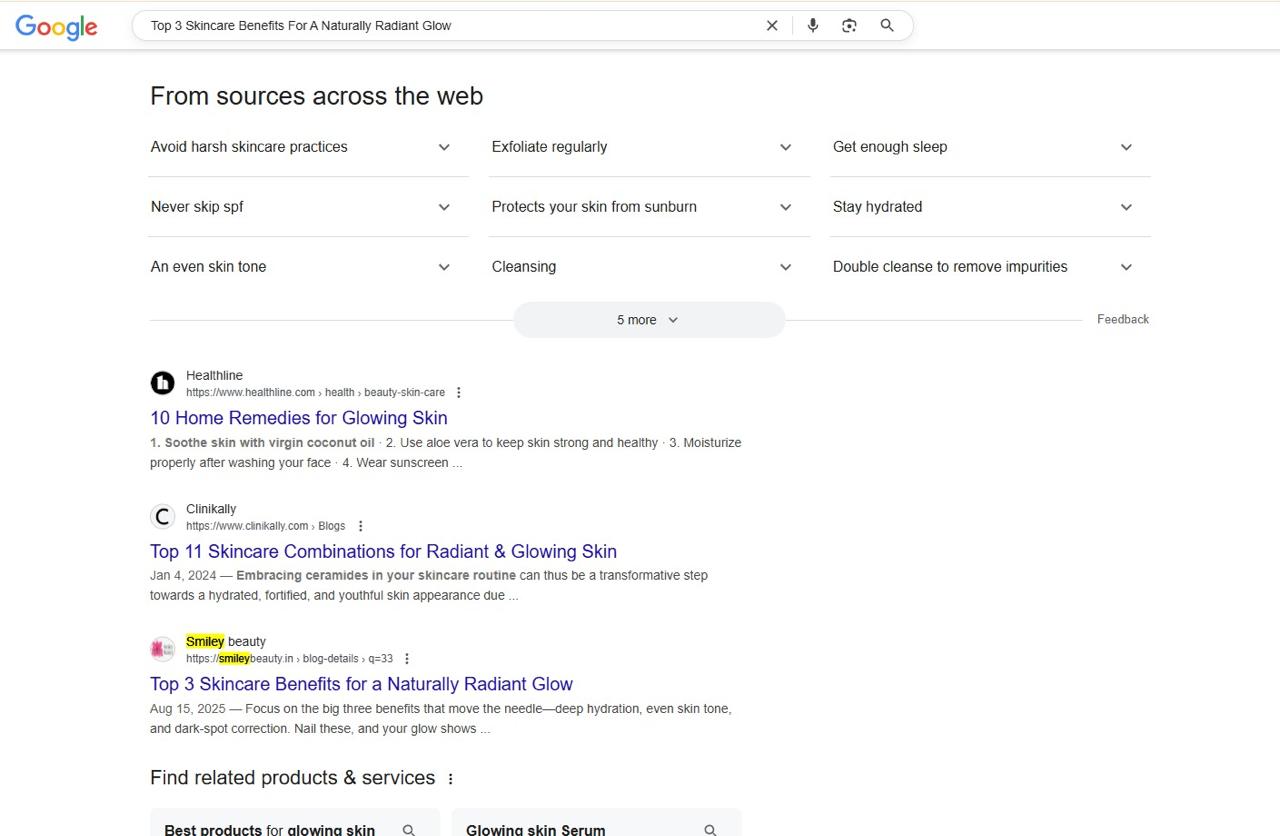Click the Find related products & services heading
The image size is (1280, 836).
(292, 778)
